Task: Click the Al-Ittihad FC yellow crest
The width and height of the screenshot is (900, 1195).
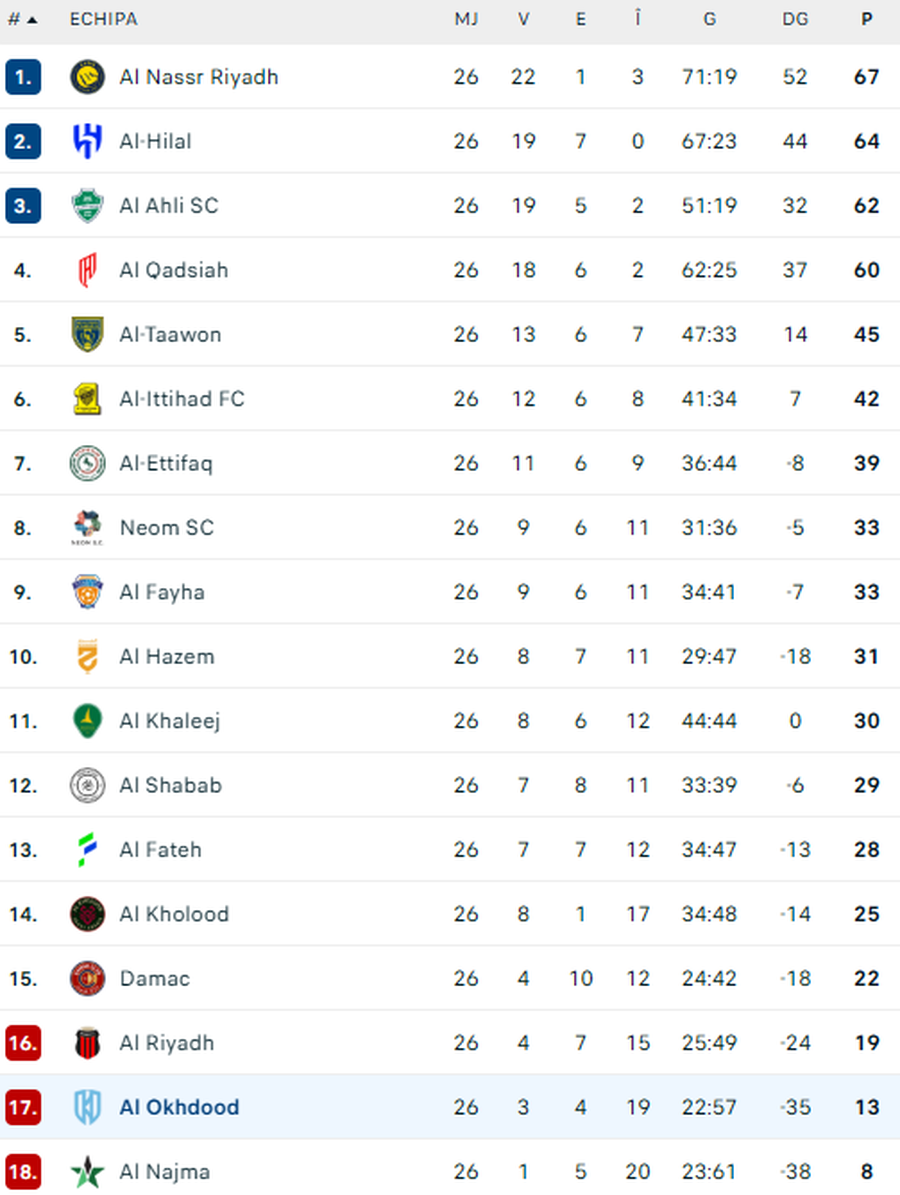Action: 88,399
